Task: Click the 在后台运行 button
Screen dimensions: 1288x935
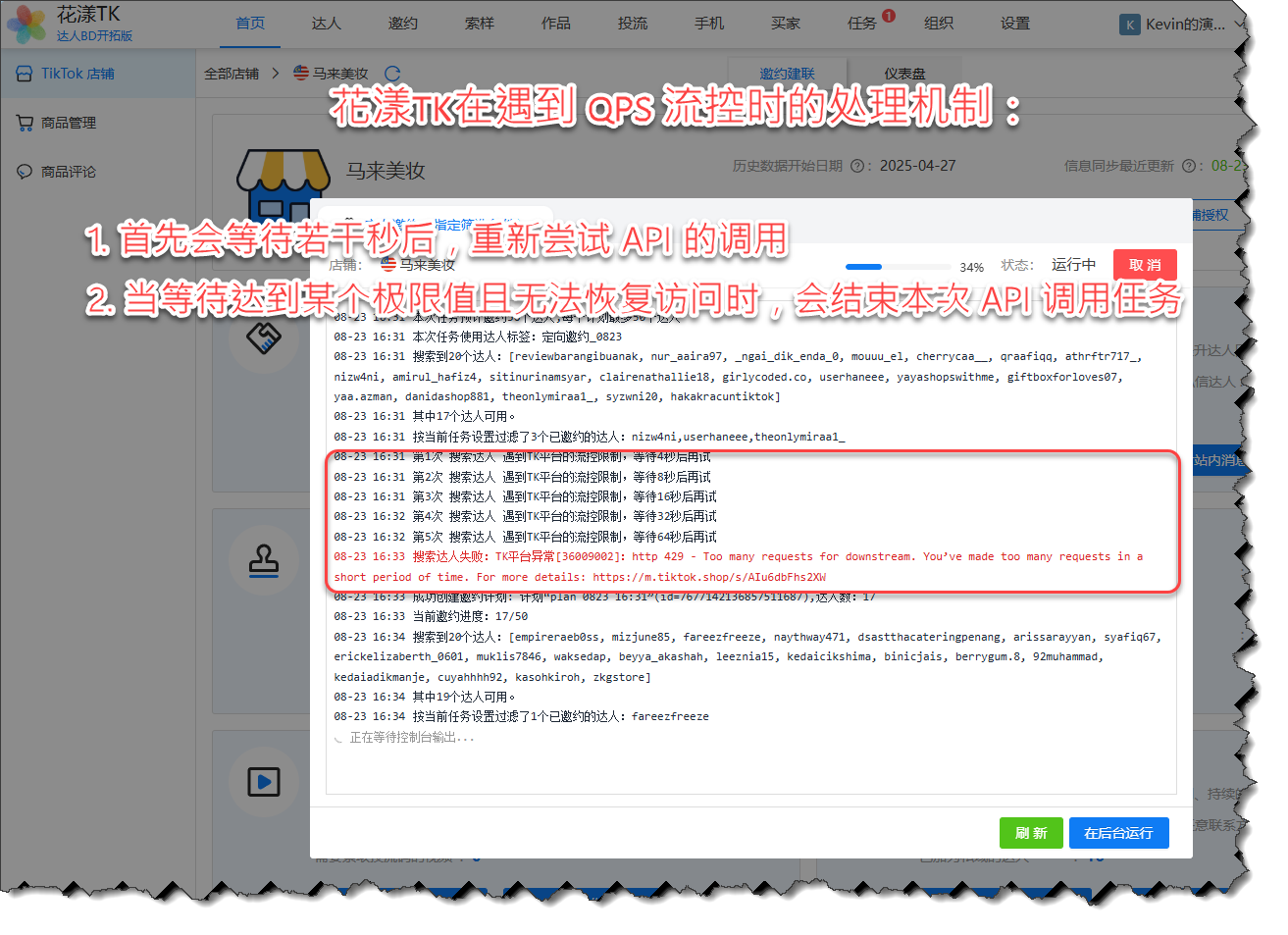Action: pos(1118,833)
